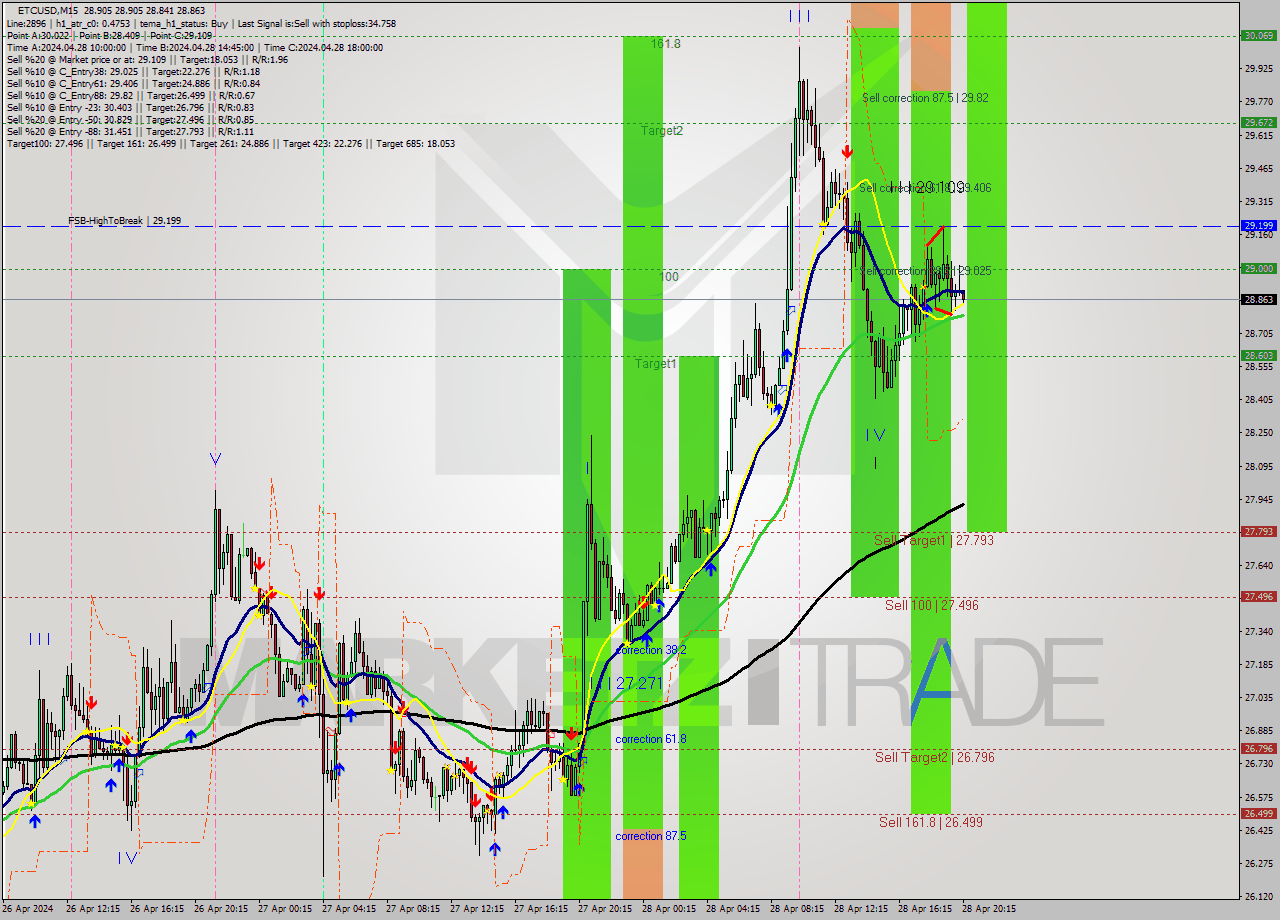Click the 'Sell correction 87.5 | 29.82' label
Screen dimensions: 1280x920
[925, 98]
